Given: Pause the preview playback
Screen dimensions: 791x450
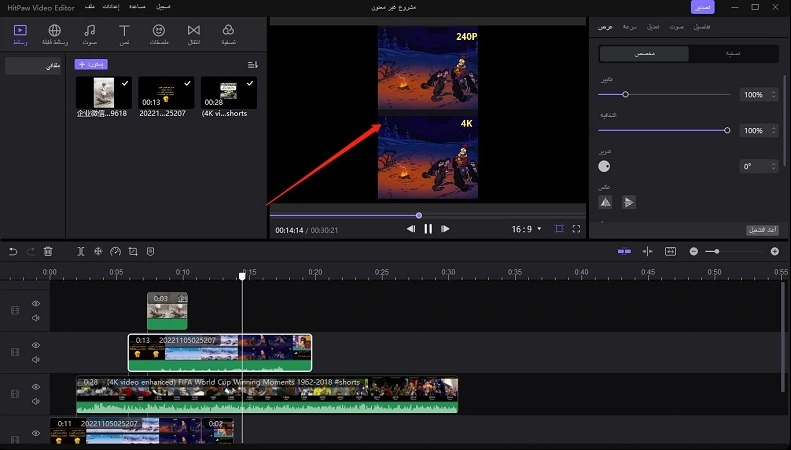Looking at the screenshot, I should 428,229.
